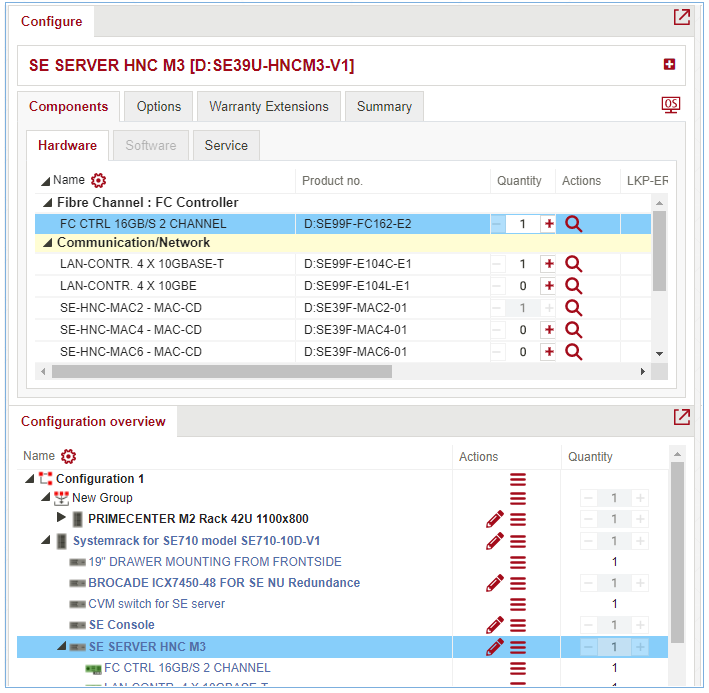
Task: Switch to the Options tab
Action: coord(159,107)
